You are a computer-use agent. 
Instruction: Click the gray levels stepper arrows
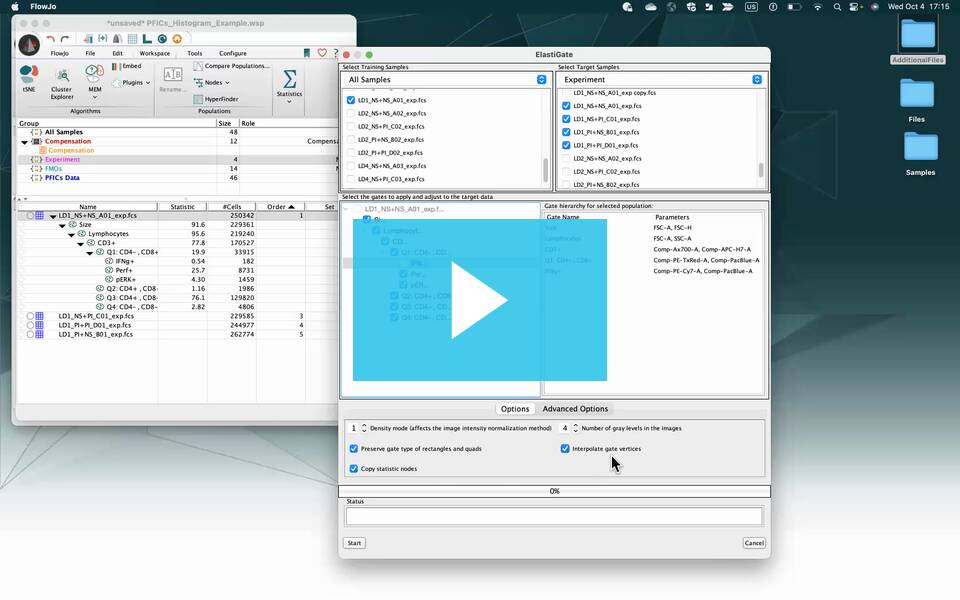coord(576,428)
